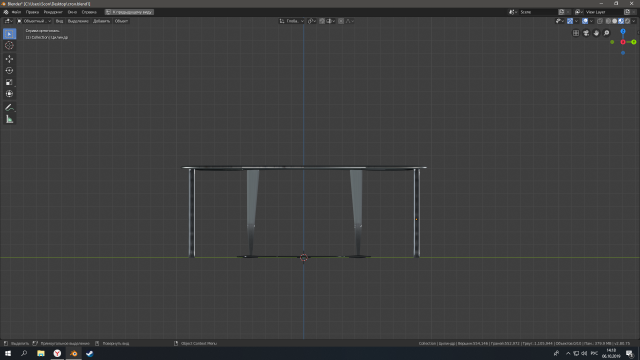Open Windows Start menu
The height and width of the screenshot is (360, 640).
(x=8, y=353)
